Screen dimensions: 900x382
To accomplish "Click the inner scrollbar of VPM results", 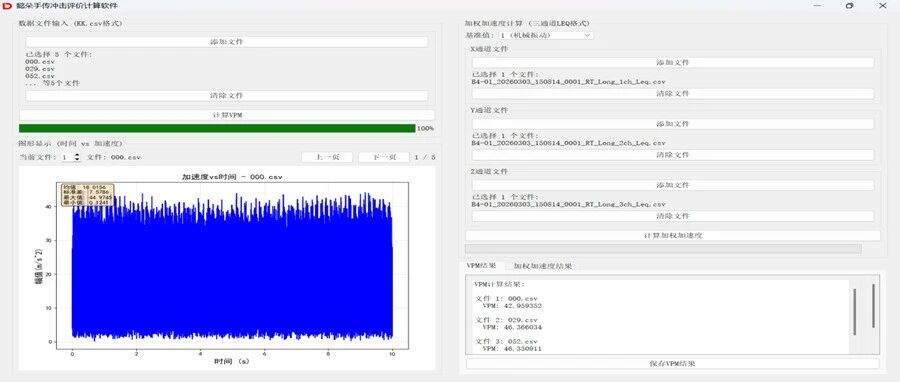I will pos(855,311).
